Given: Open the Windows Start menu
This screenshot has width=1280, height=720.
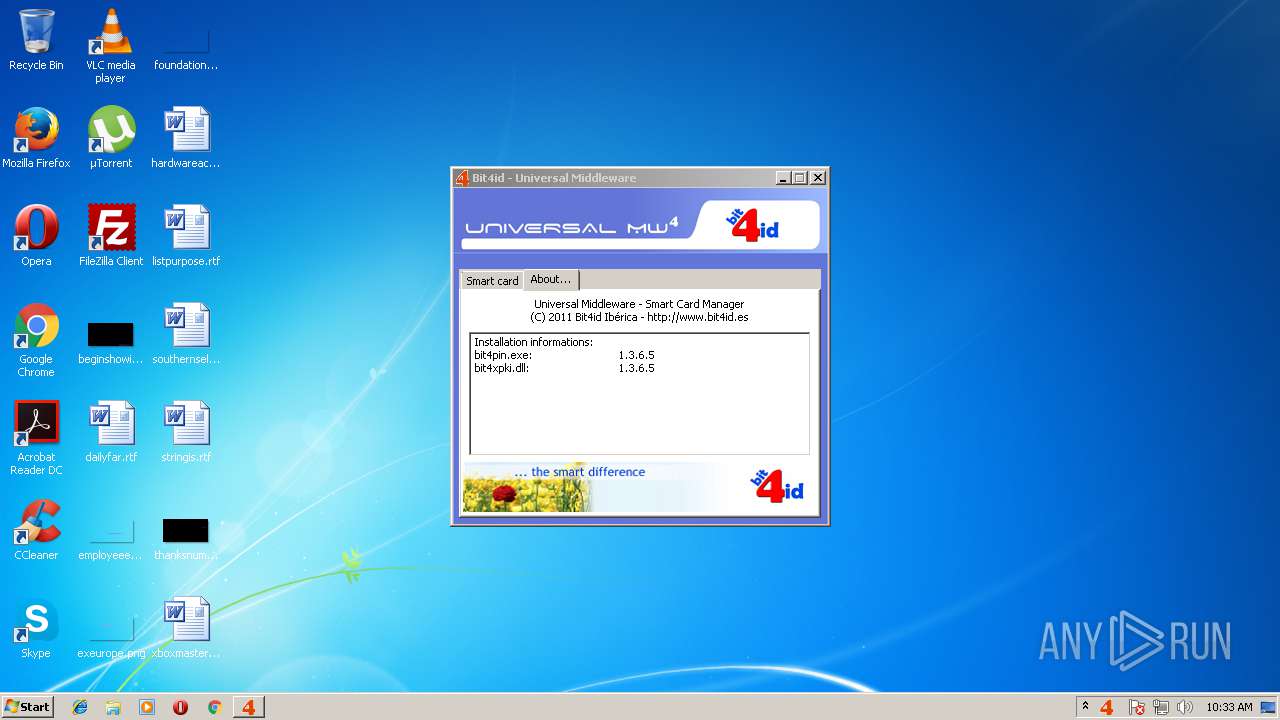Looking at the screenshot, I should 27,707.
